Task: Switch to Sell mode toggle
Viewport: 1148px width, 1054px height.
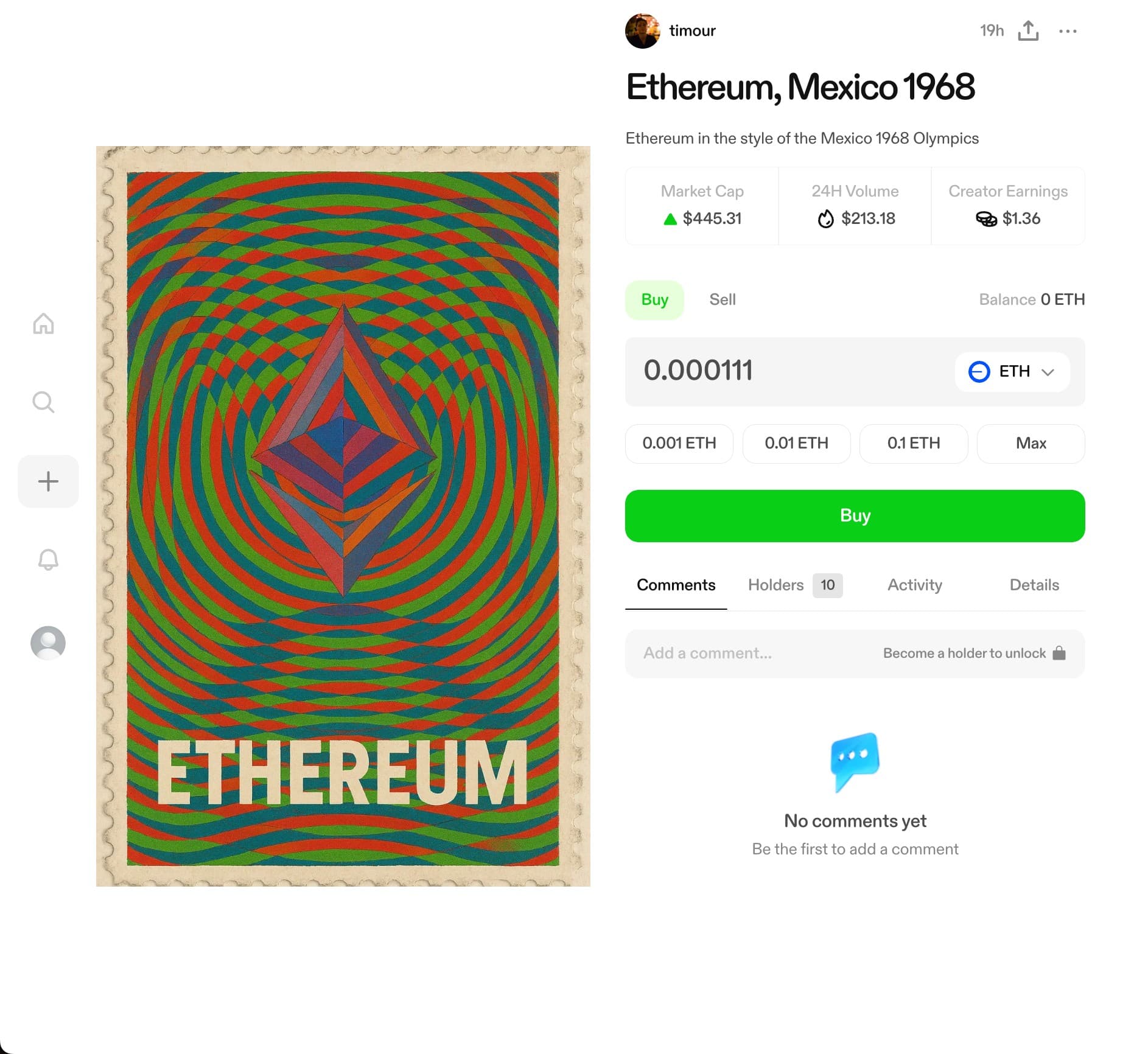Action: click(x=723, y=299)
